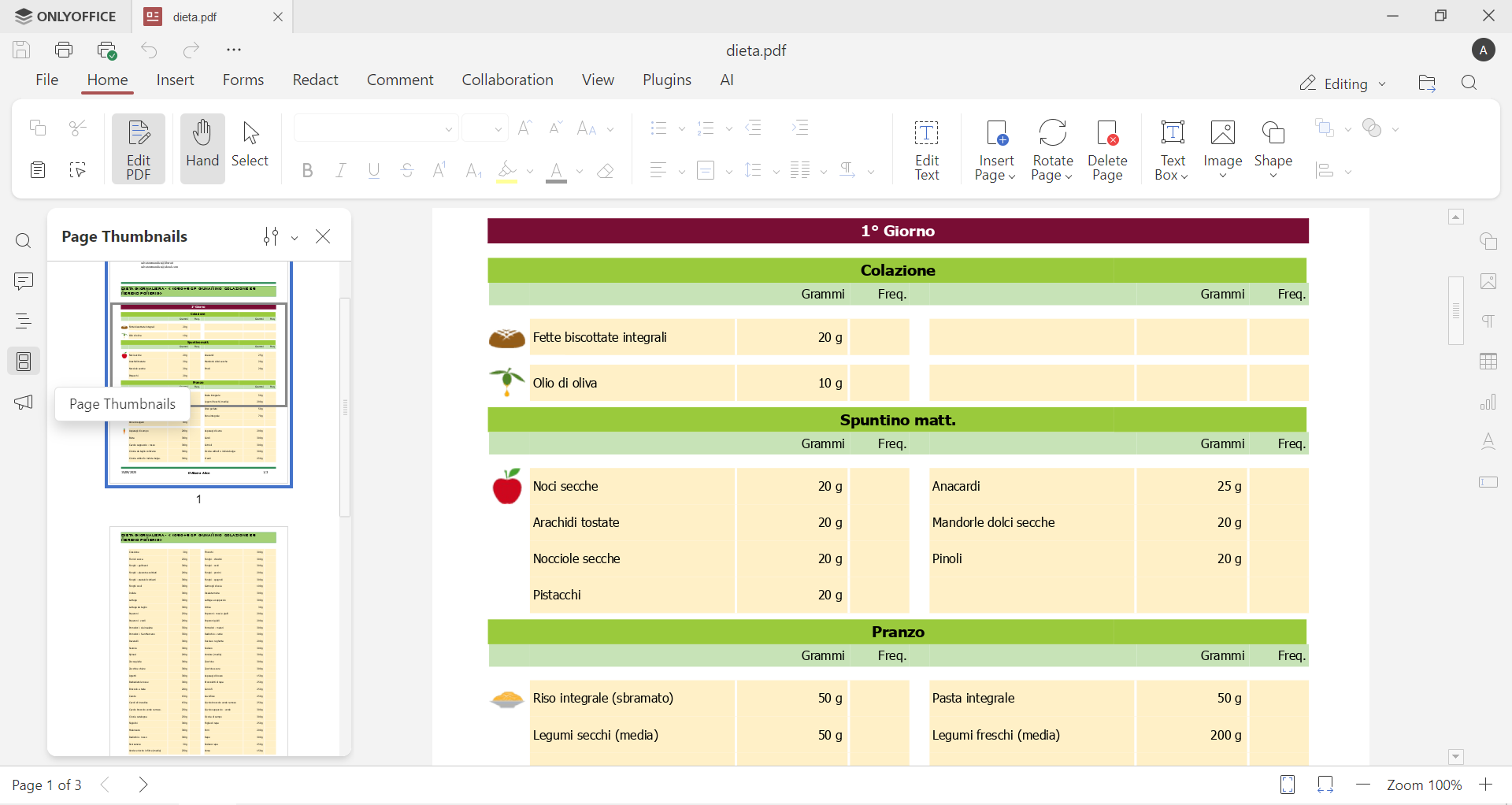Activate the Select cursor tool
The width and height of the screenshot is (1512, 805).
point(250,147)
